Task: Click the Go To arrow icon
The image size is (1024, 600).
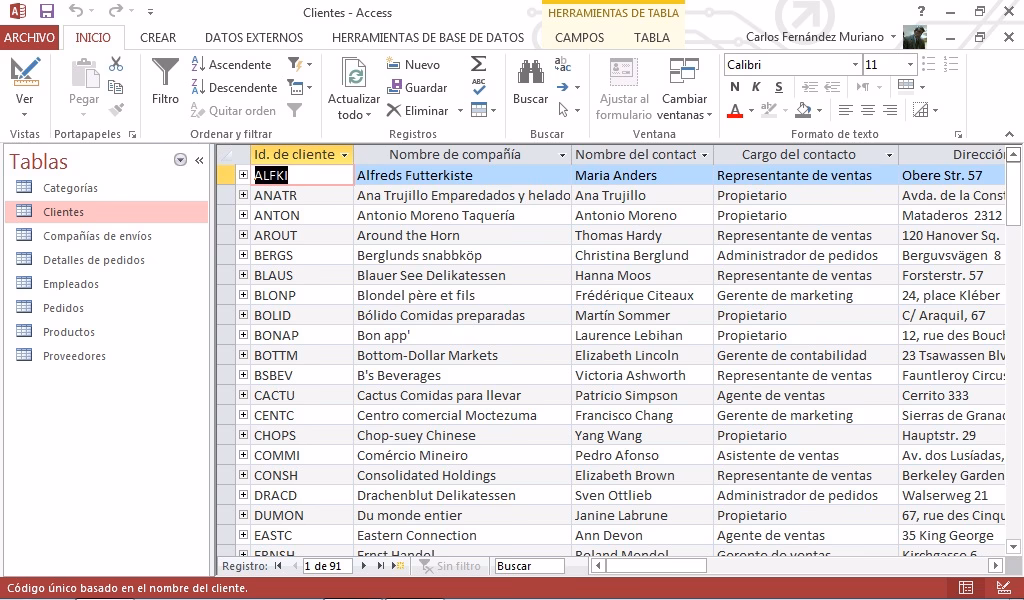Action: 562,87
